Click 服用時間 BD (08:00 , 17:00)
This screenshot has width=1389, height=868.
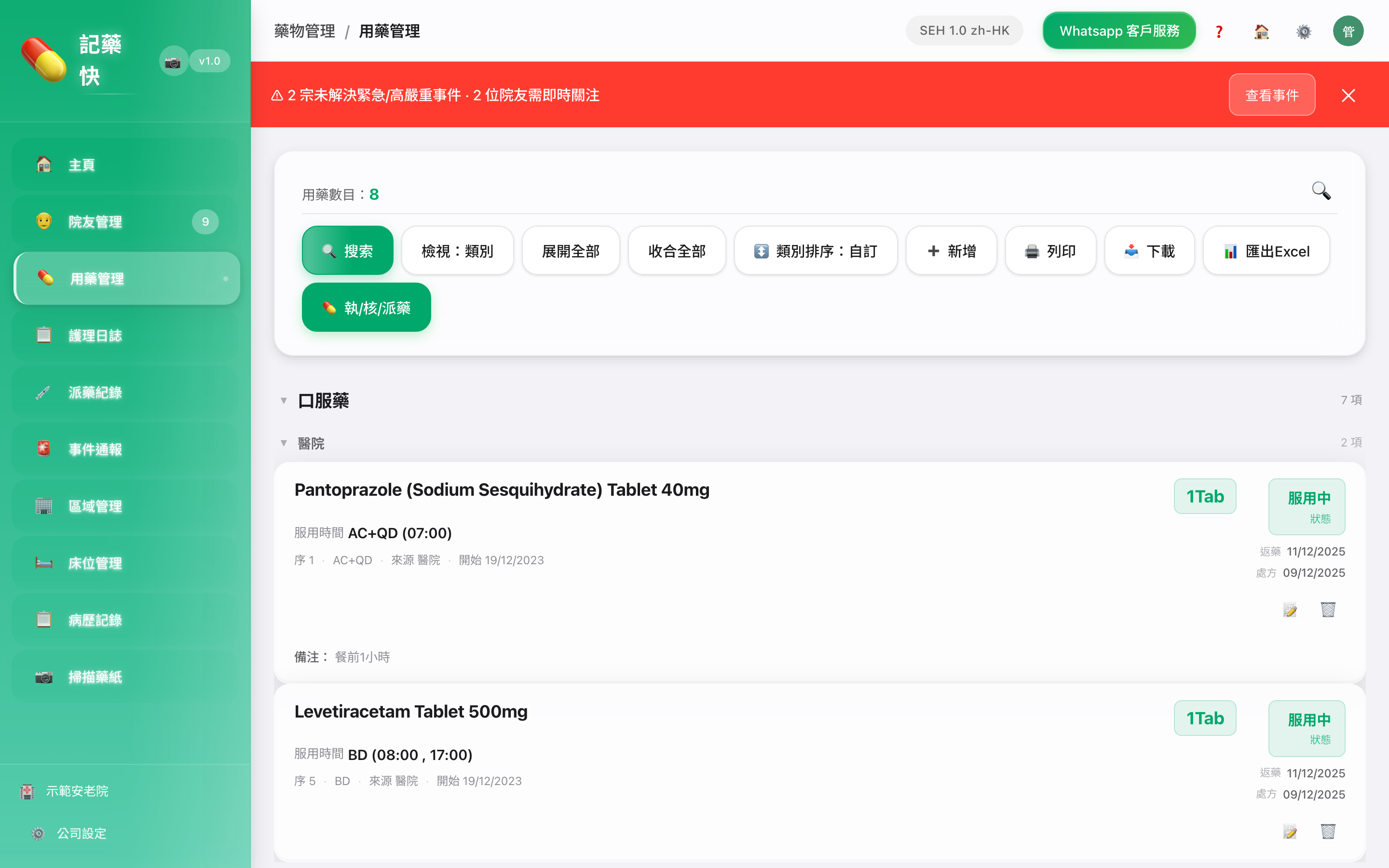383,754
